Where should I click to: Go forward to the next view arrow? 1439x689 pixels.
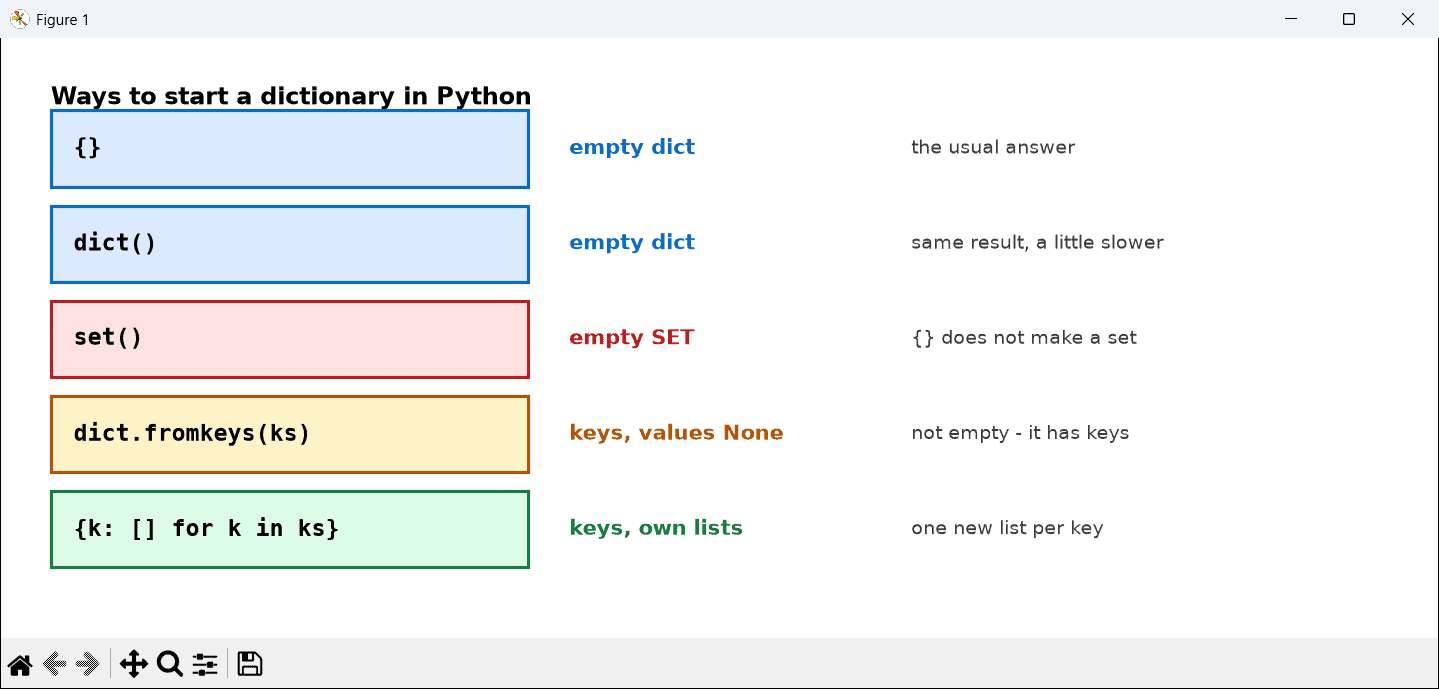pos(88,664)
